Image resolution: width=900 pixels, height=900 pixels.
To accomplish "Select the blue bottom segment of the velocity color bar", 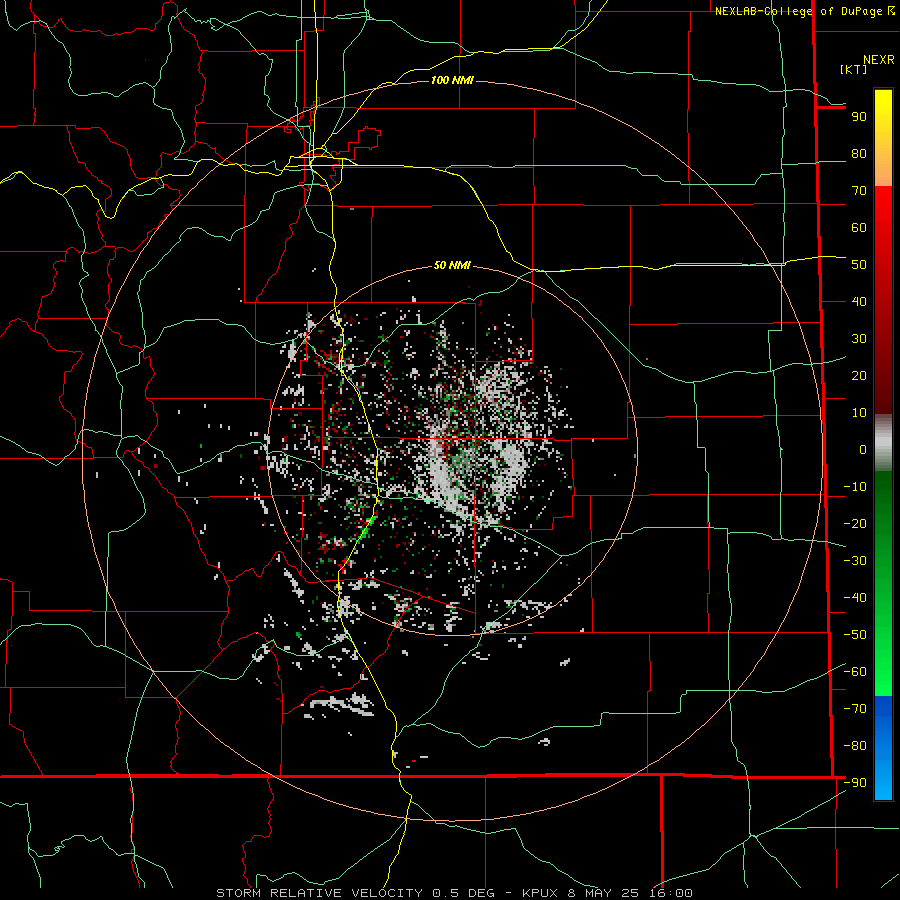I will 883,748.
